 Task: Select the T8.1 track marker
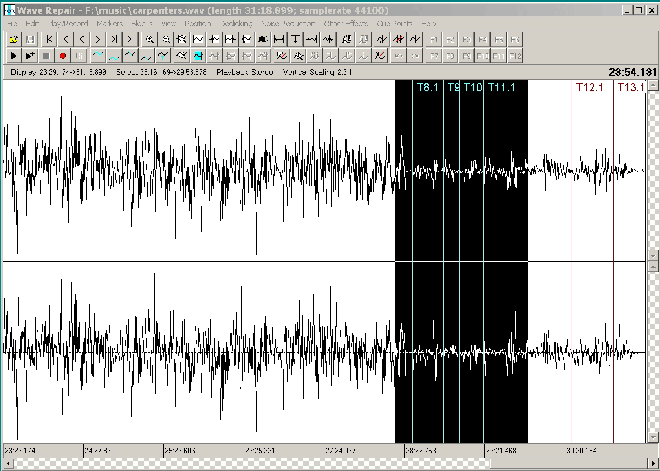pyautogui.click(x=427, y=88)
